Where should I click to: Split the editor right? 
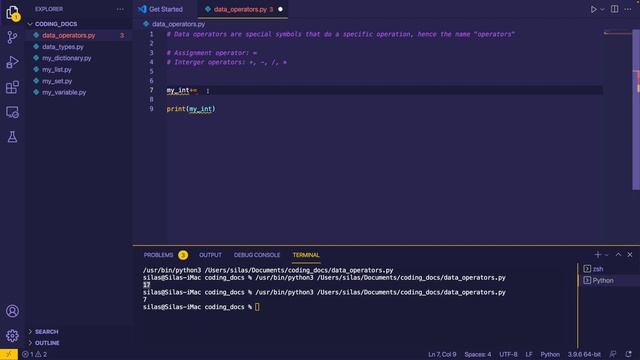coord(614,9)
